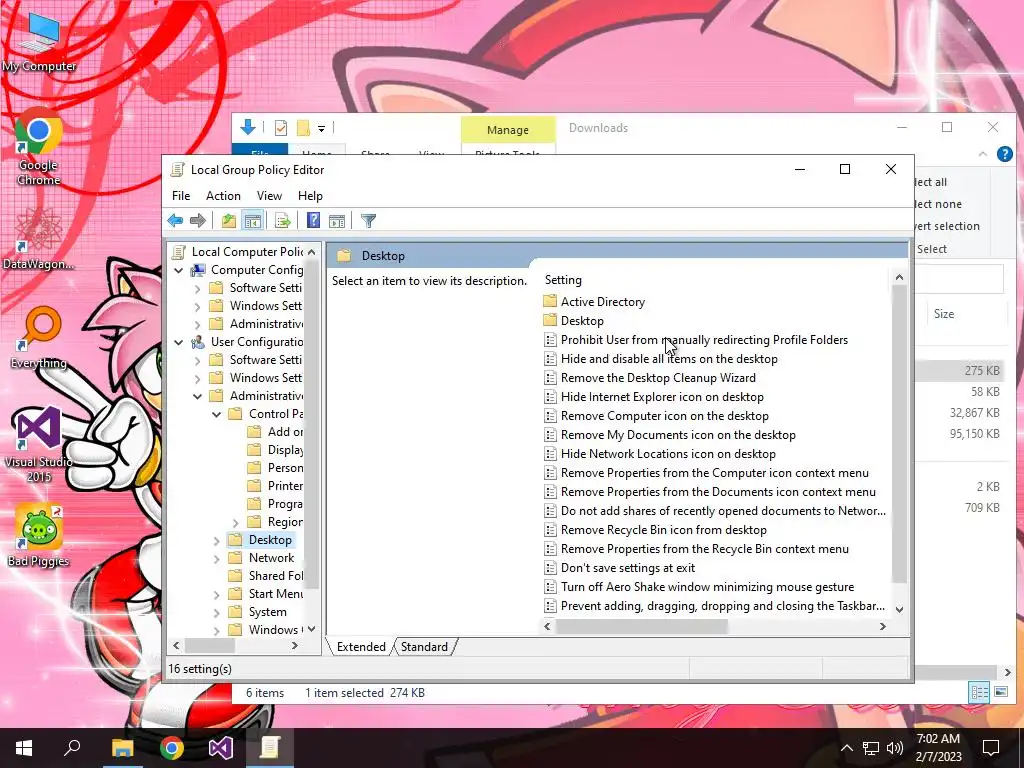1024x768 pixels.
Task: Collapse the User Configuration node
Action: click(178, 342)
